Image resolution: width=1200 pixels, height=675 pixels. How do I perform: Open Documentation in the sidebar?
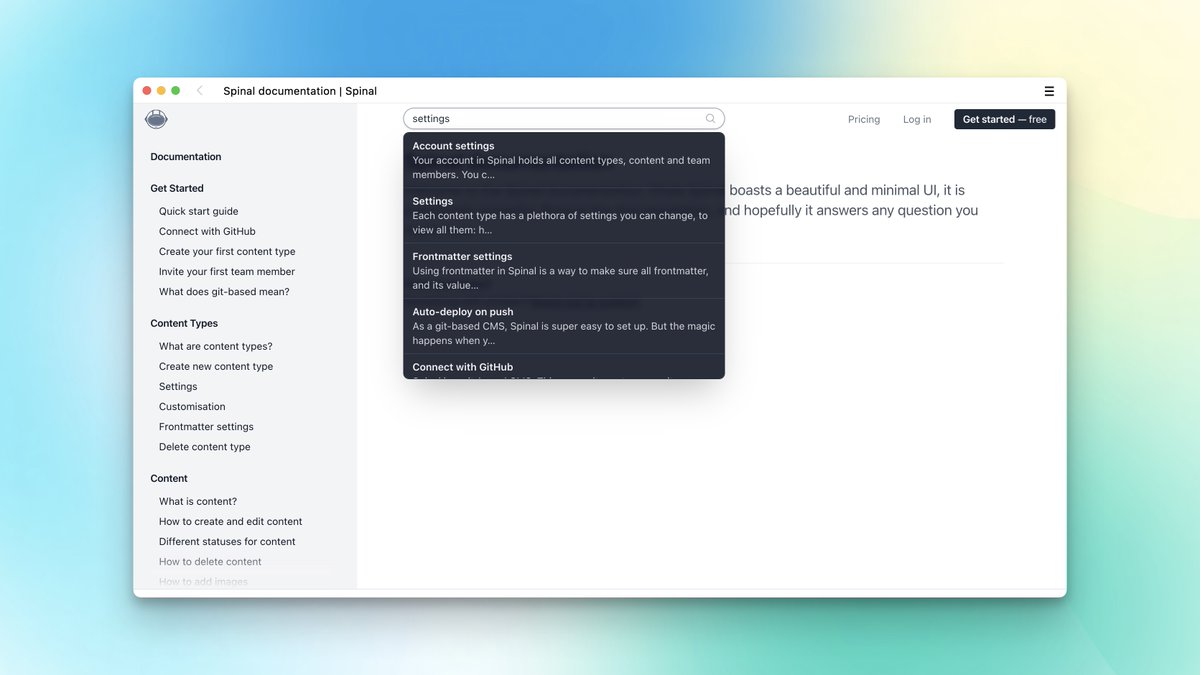(186, 157)
